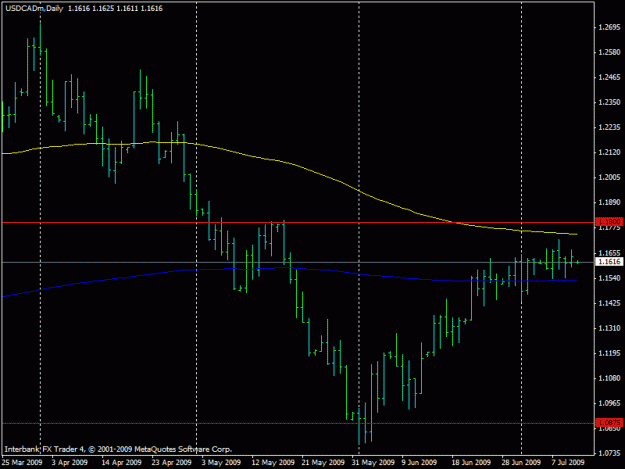Click the price scale value 1.1425
The image size is (625, 469).
(610, 303)
